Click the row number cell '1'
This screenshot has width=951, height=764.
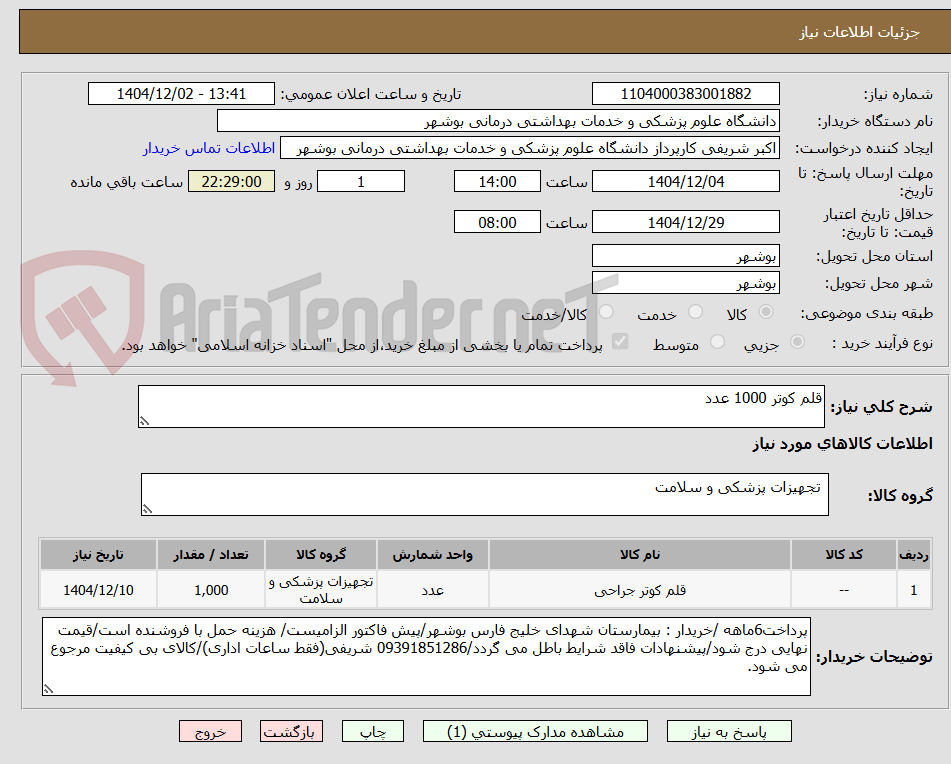click(x=913, y=590)
